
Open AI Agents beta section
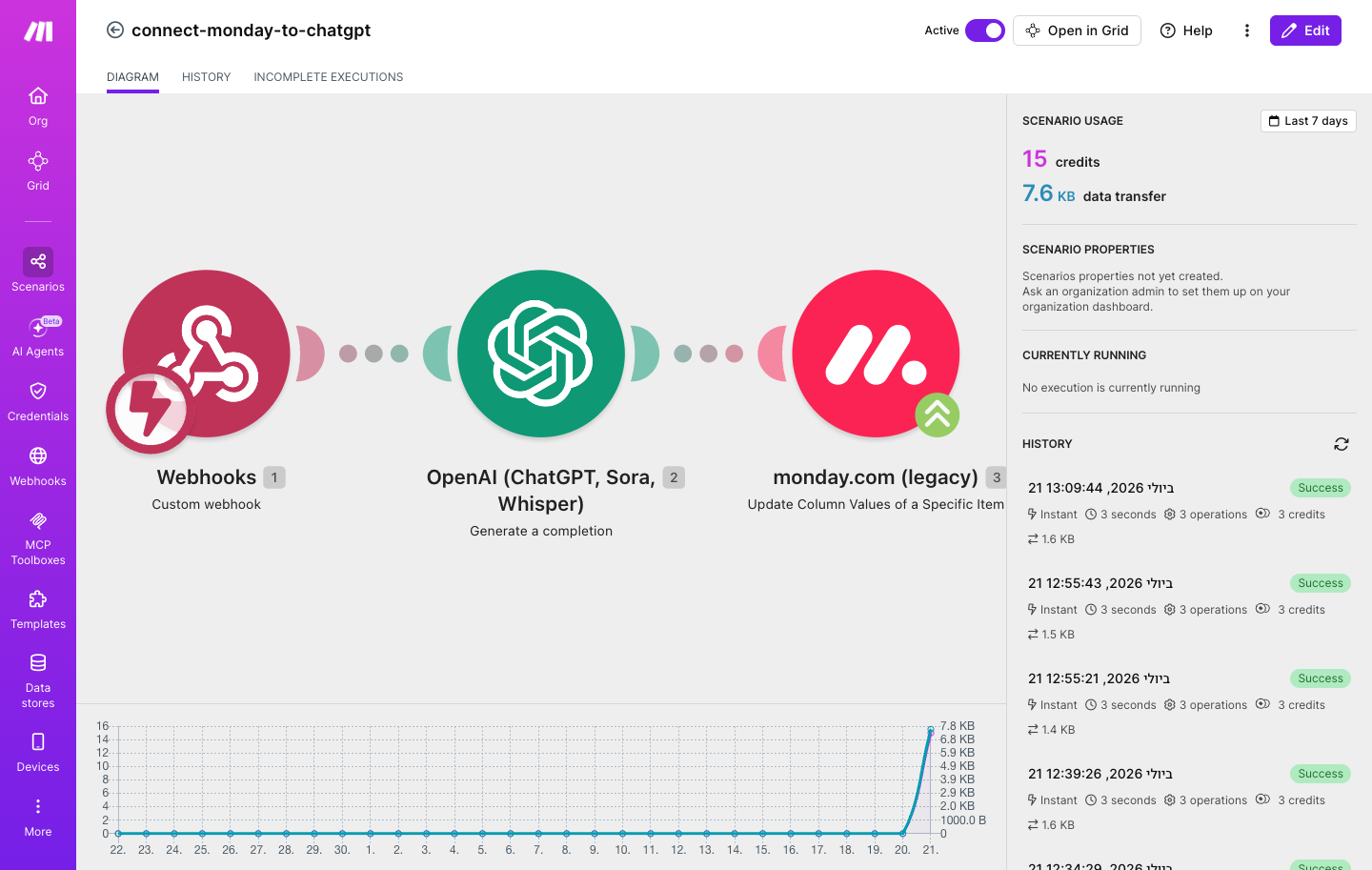point(38,336)
